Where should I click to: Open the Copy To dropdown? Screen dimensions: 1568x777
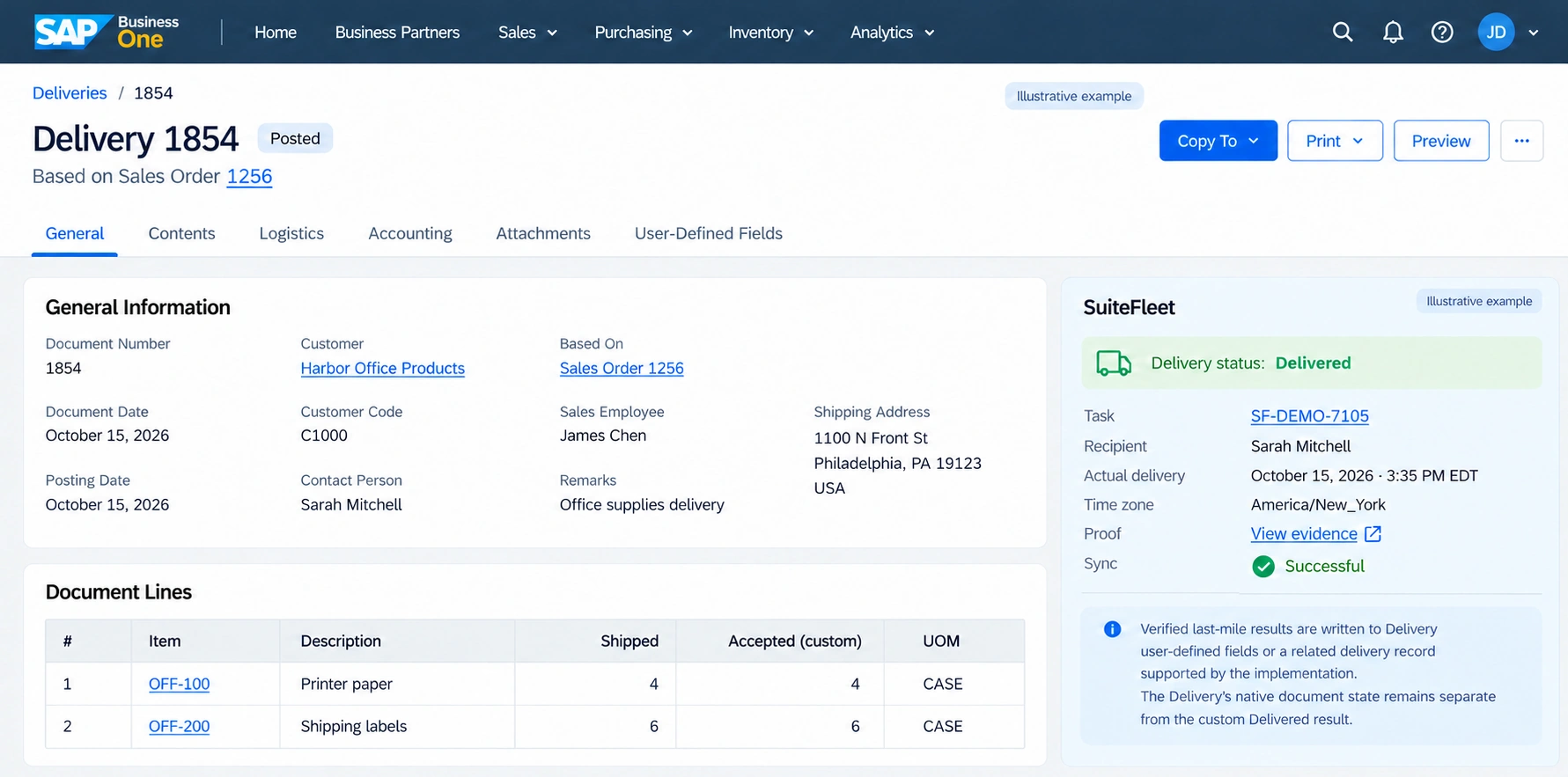[1218, 141]
